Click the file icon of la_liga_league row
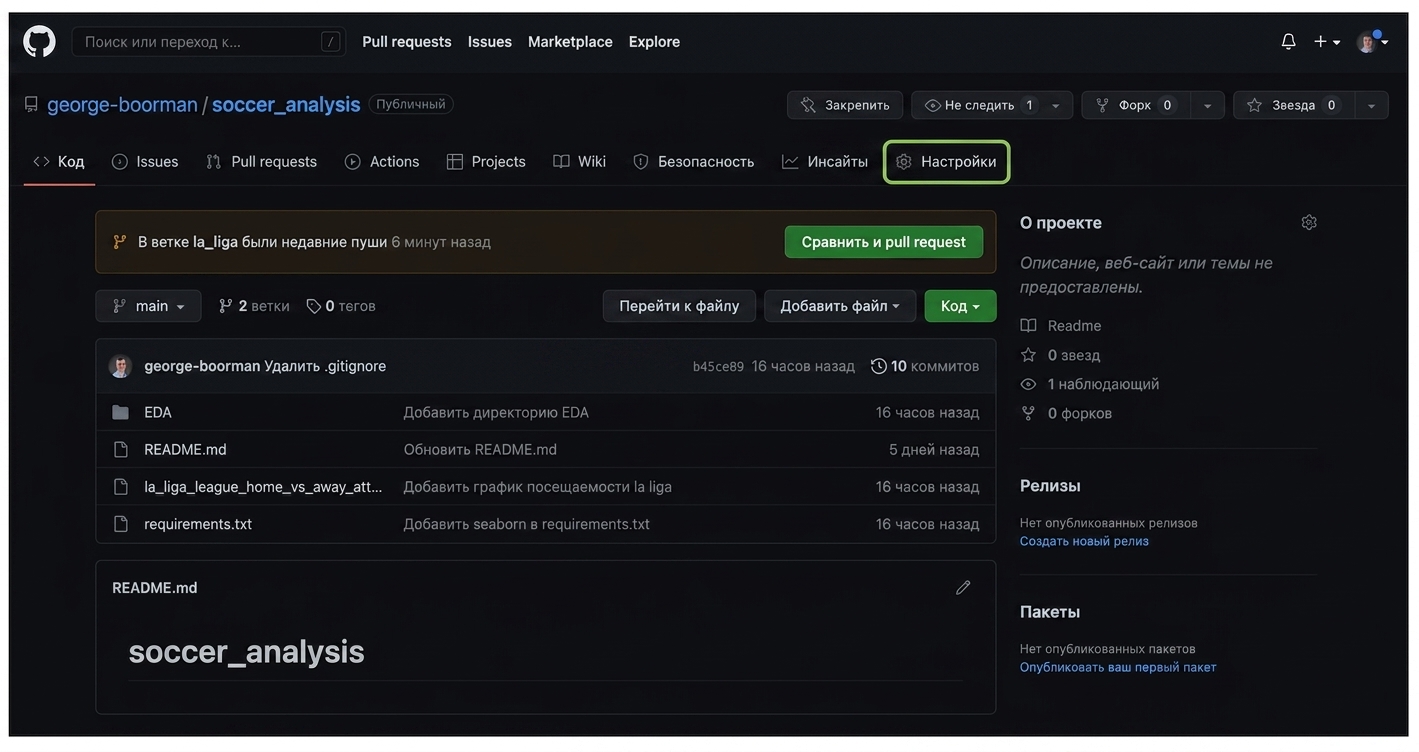The image size is (1419, 752). (121, 487)
